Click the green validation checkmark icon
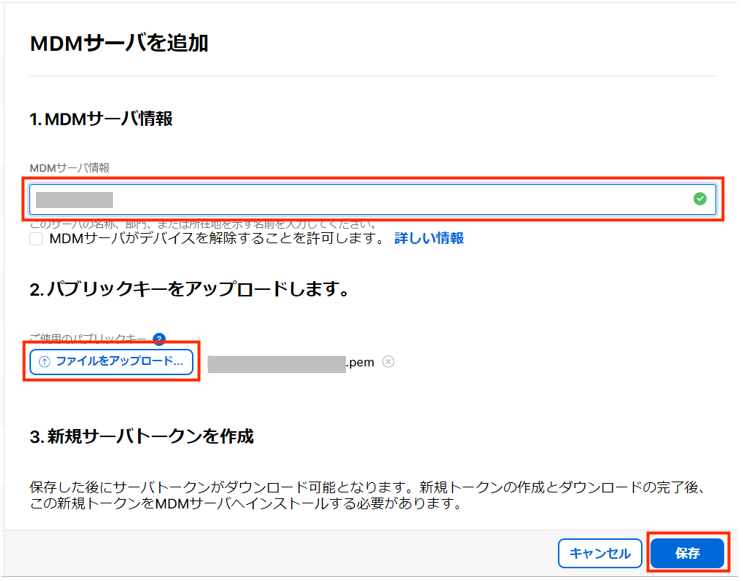This screenshot has width=743, height=581. [x=700, y=199]
